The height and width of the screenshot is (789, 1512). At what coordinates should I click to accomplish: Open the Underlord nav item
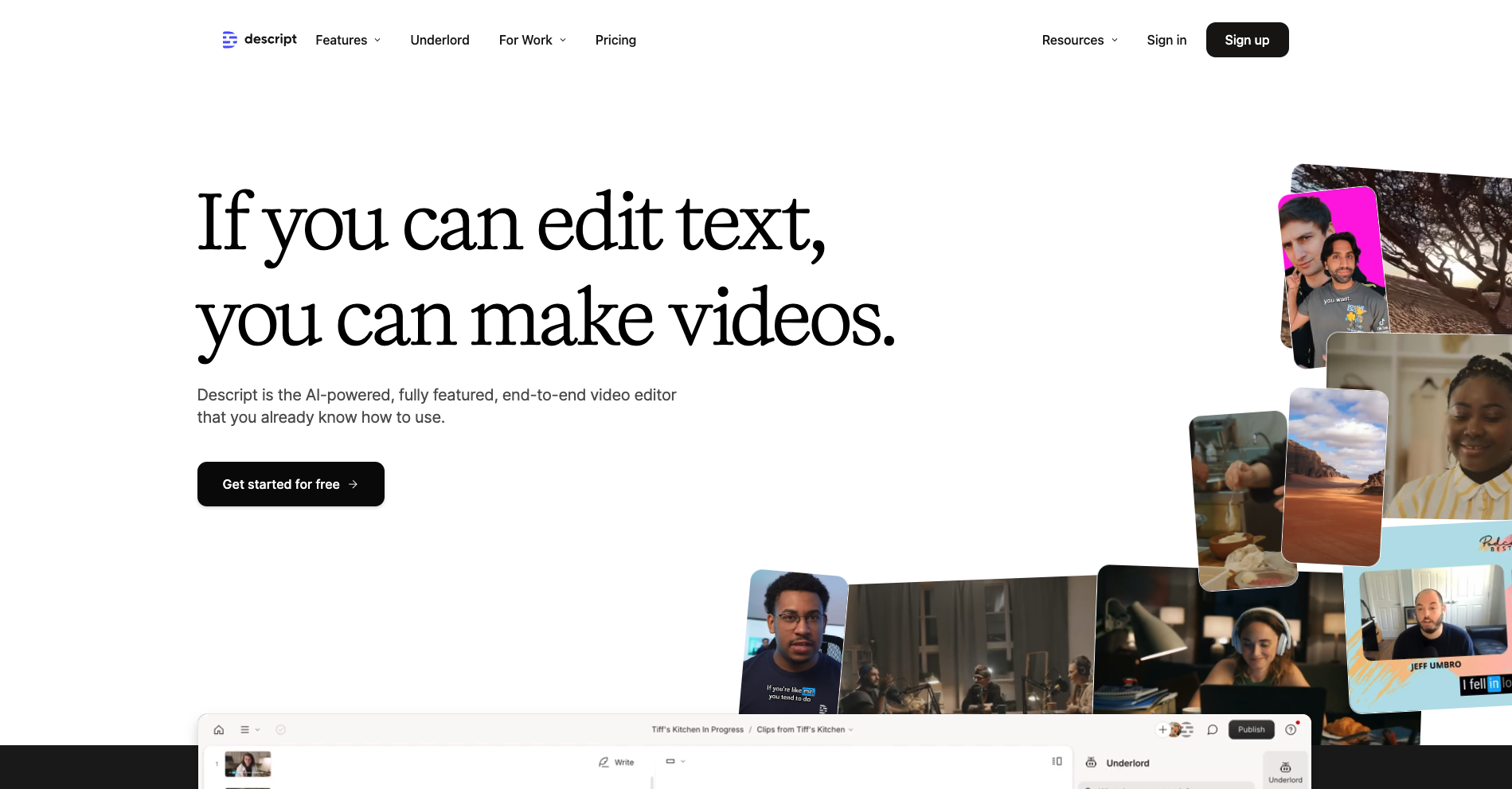(440, 40)
